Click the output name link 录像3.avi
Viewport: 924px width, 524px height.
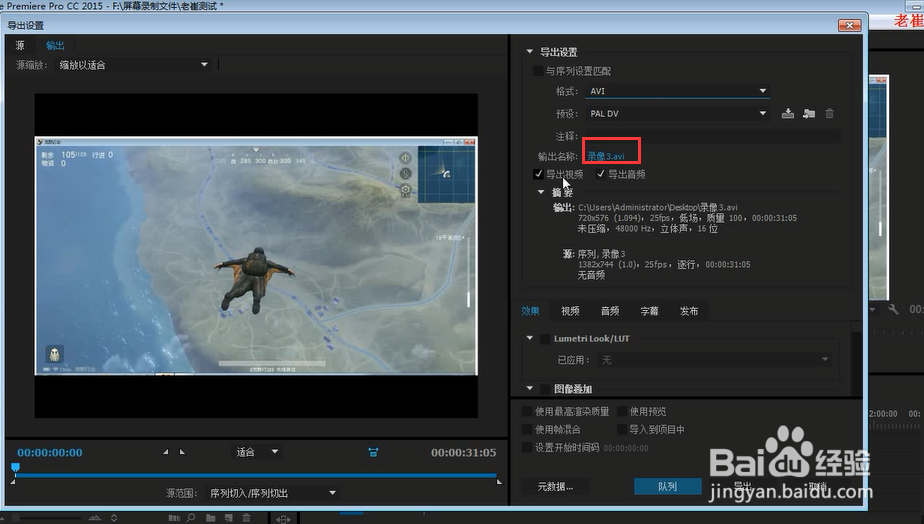coord(605,156)
